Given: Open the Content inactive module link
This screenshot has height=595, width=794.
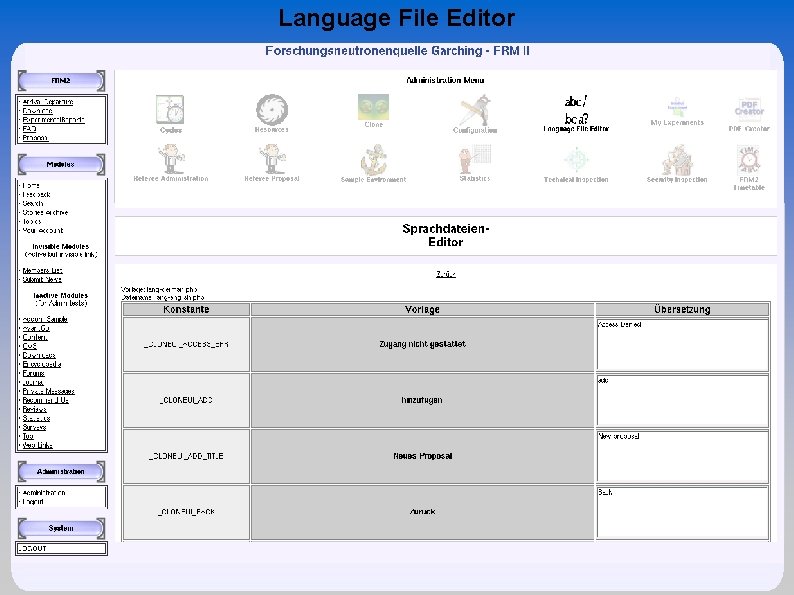Looking at the screenshot, I should click(35, 337).
